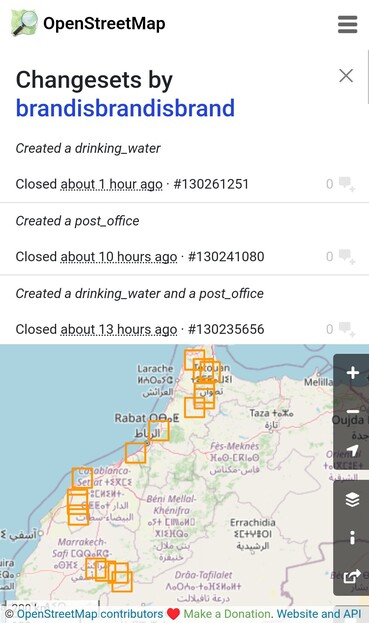Open the brandisbrandisbrand user profile link

click(x=125, y=108)
